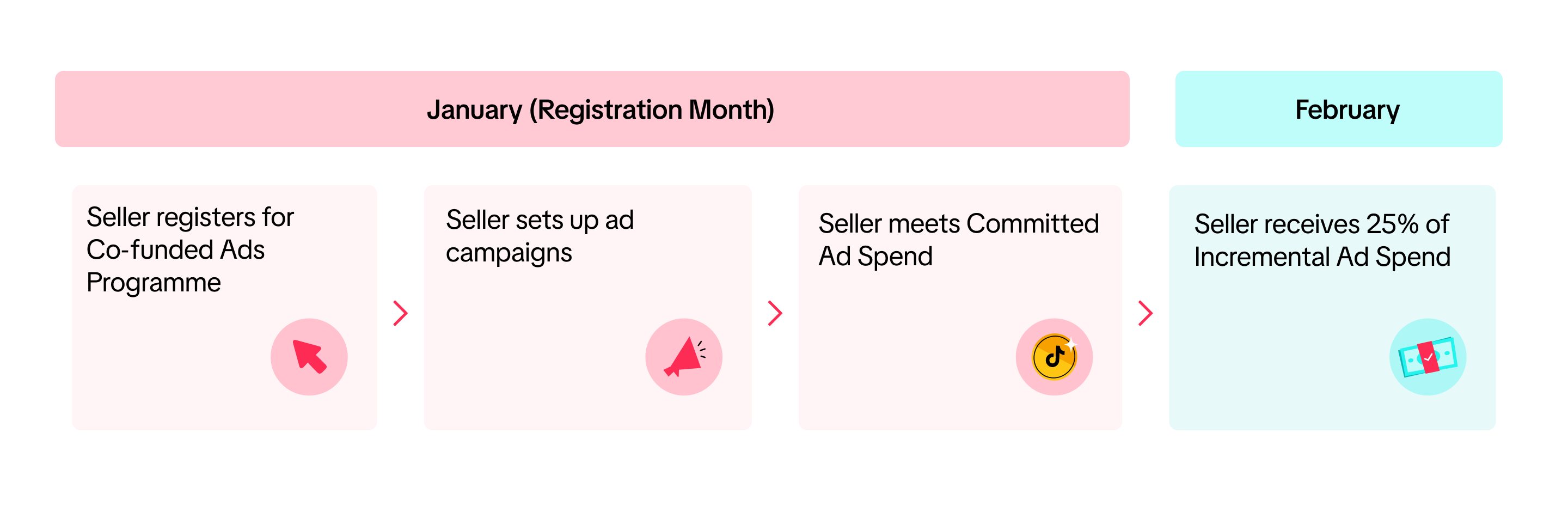Image resolution: width=1568 pixels, height=512 pixels.
Task: Click the '25%' figure
Action: coord(1393,224)
